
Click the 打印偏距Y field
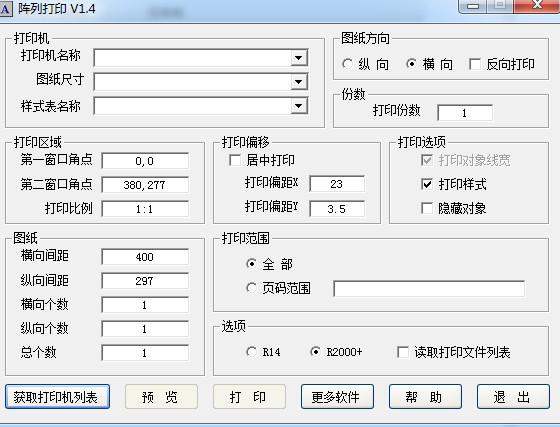pos(337,209)
